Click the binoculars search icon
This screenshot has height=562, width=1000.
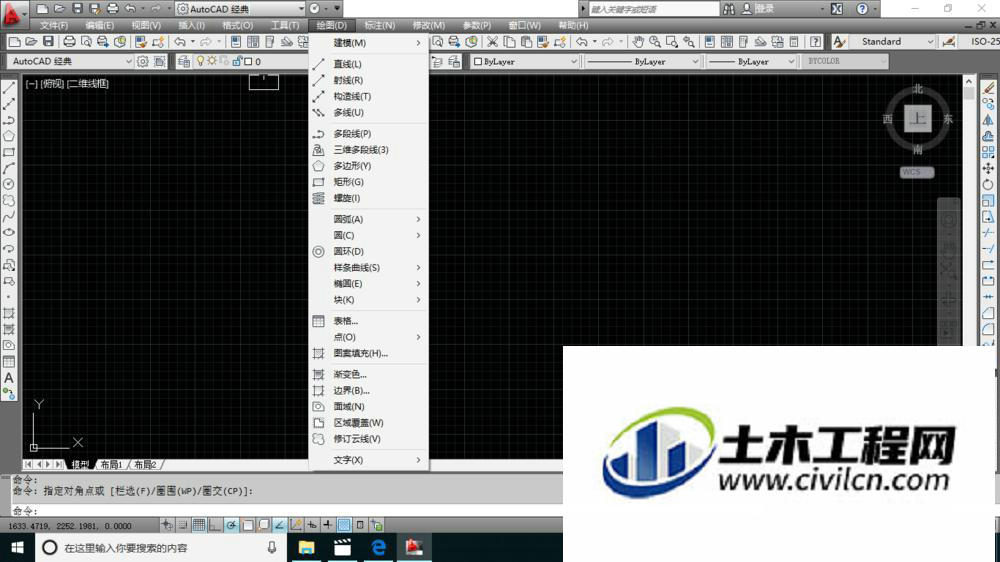click(x=728, y=9)
